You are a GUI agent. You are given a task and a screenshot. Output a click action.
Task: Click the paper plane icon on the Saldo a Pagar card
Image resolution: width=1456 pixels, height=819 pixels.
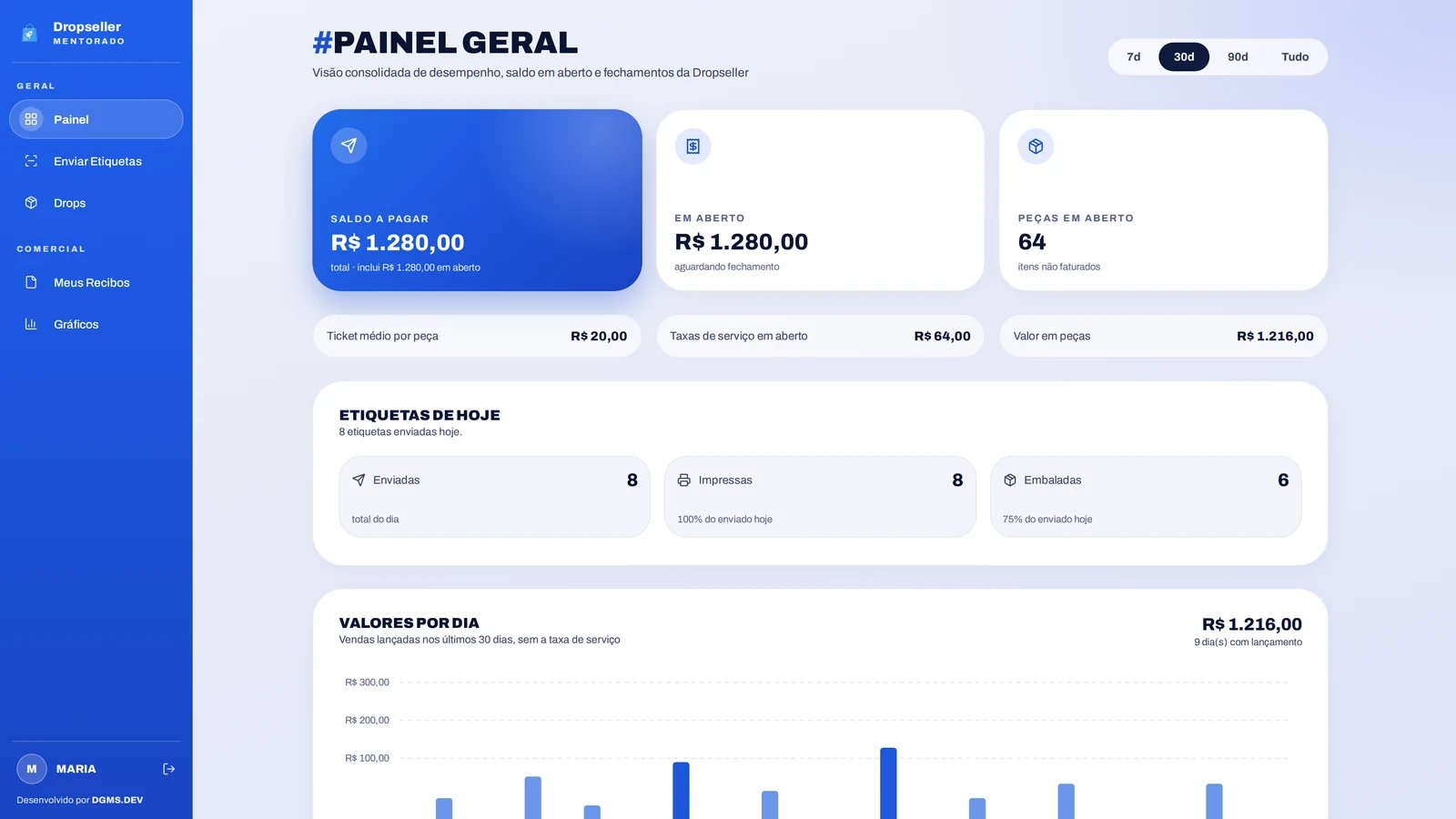point(349,146)
